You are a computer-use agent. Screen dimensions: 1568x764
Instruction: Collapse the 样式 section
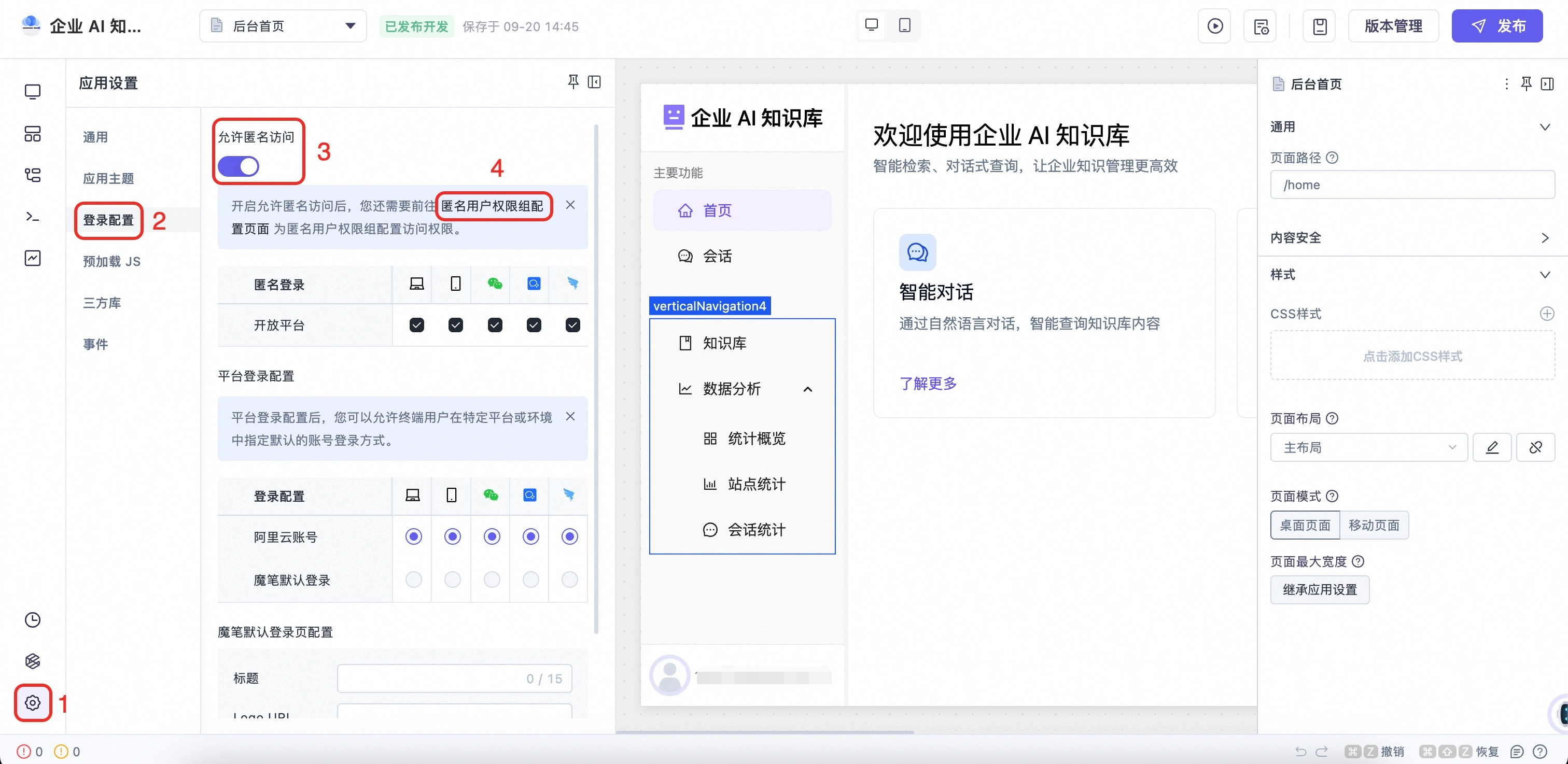tap(1544, 275)
